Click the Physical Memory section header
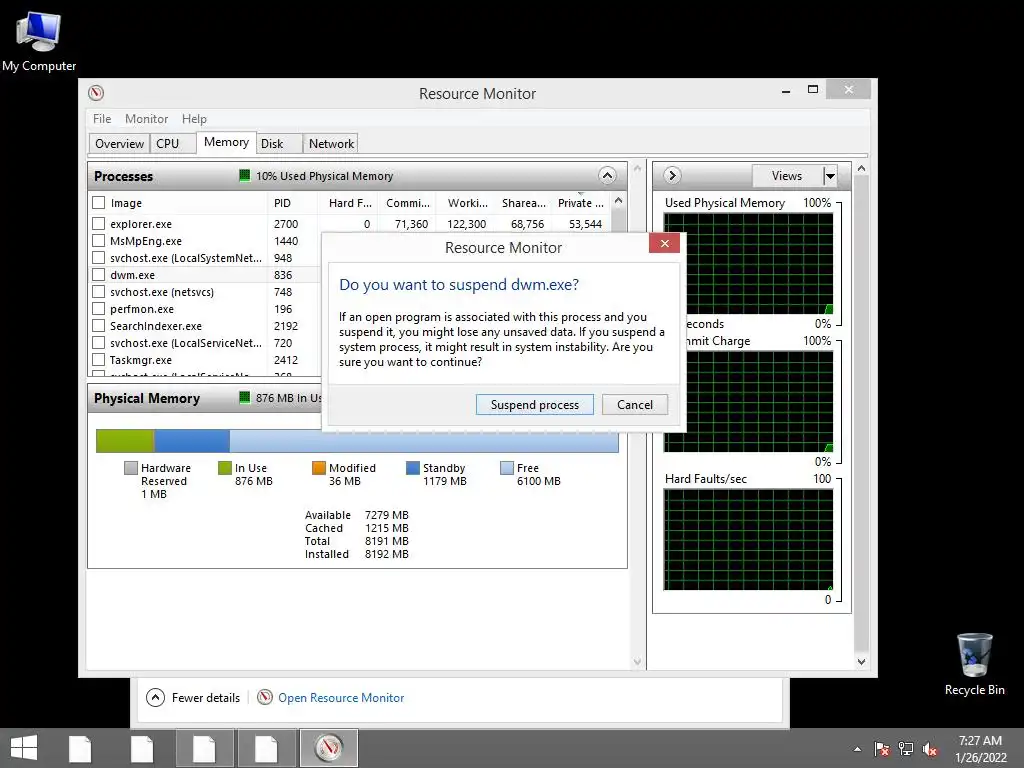 pyautogui.click(x=357, y=398)
